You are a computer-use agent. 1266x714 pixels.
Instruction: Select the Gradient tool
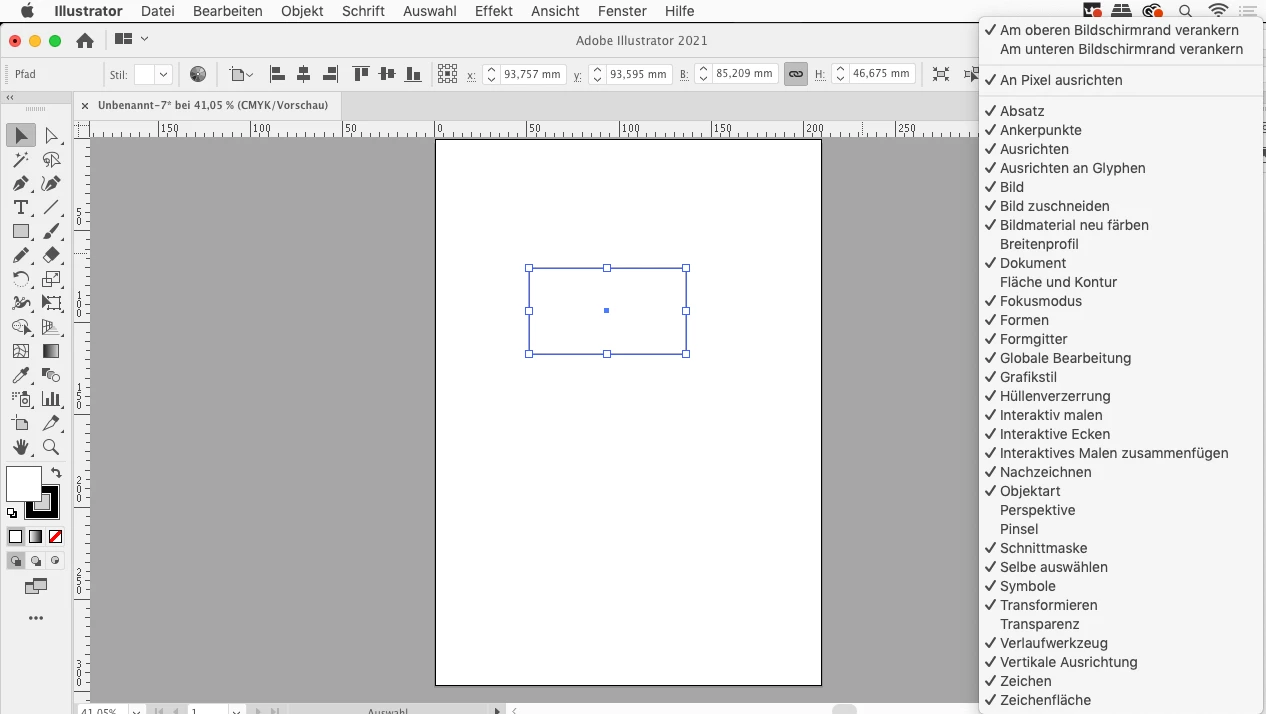(x=52, y=351)
